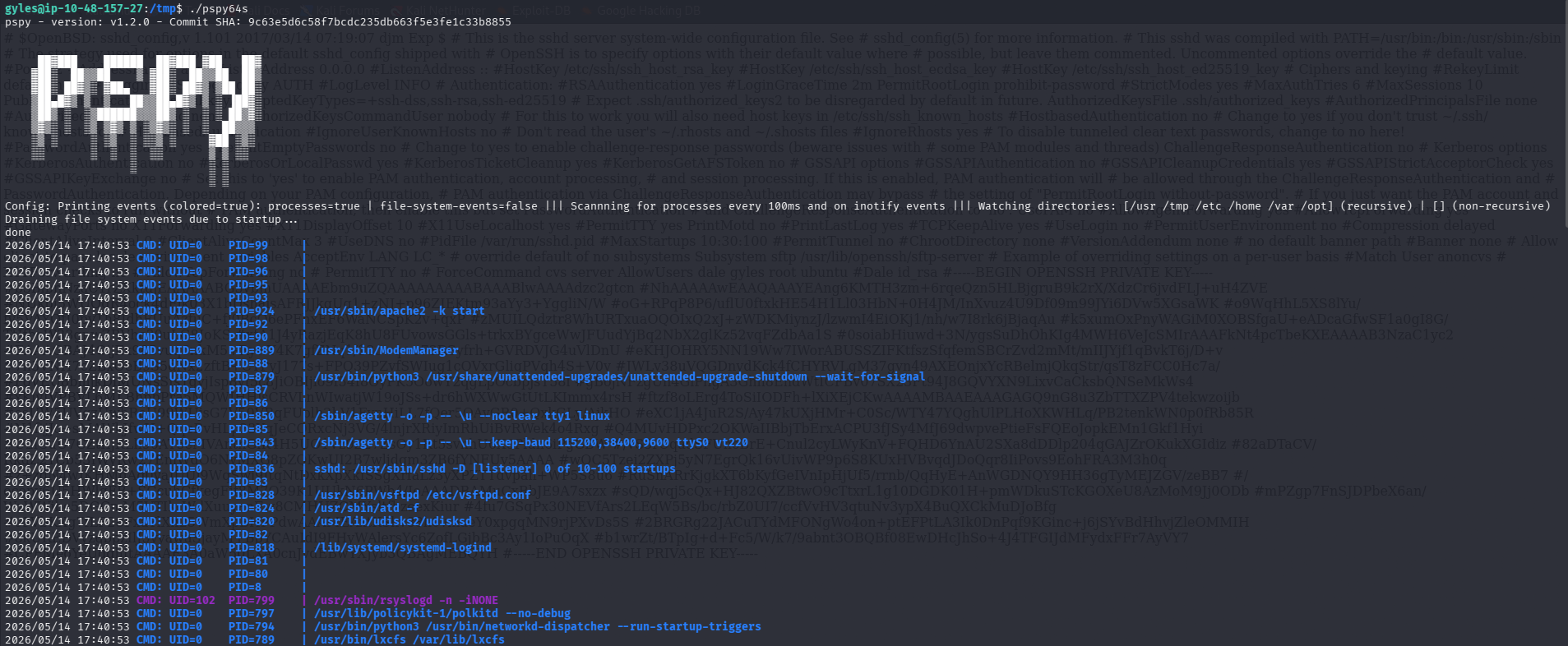
Task: Click PID=83 value
Action: [x=248, y=482]
